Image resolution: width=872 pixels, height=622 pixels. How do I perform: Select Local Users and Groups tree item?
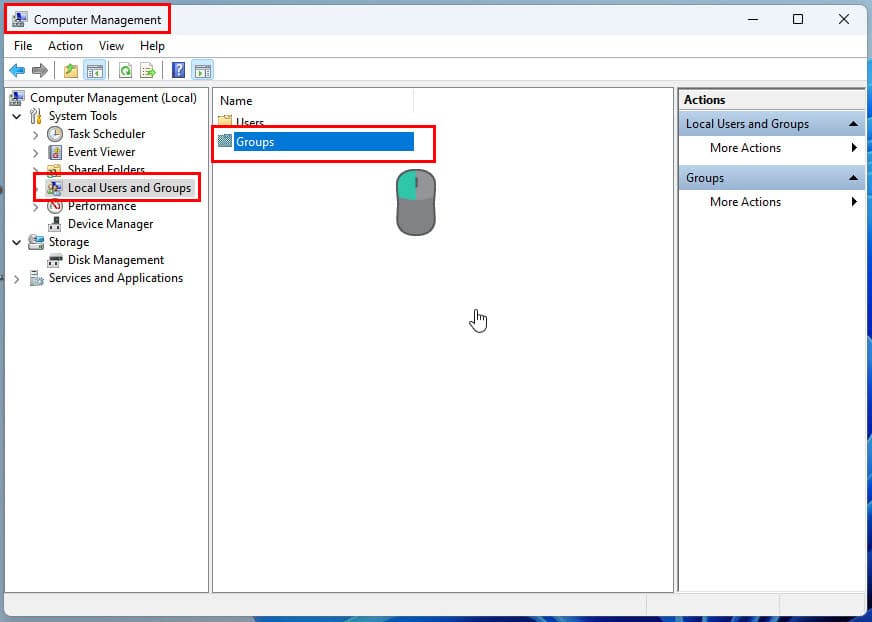[129, 188]
